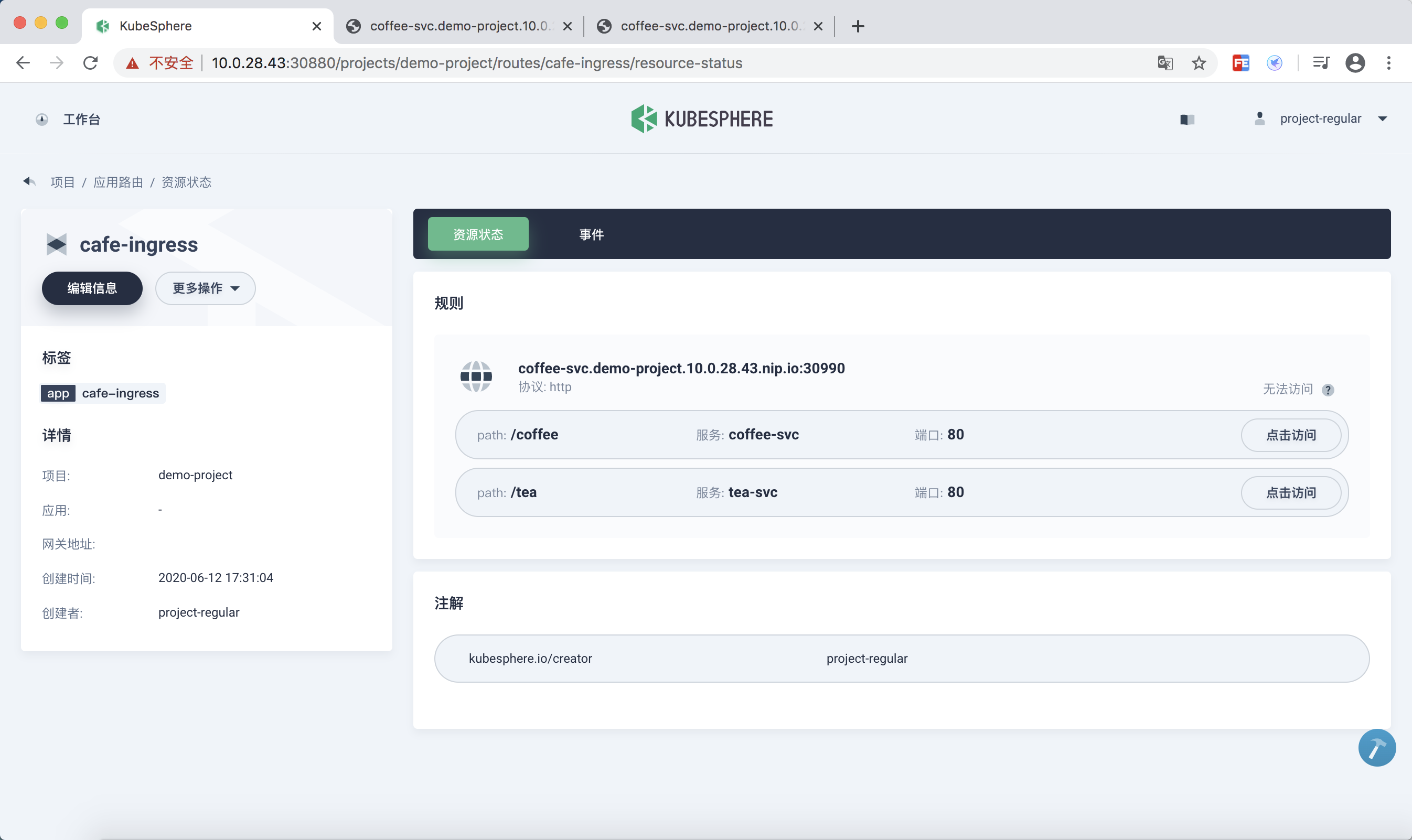Image resolution: width=1412 pixels, height=840 pixels.
Task: Open the Chrome media control icon
Action: coord(1321,63)
